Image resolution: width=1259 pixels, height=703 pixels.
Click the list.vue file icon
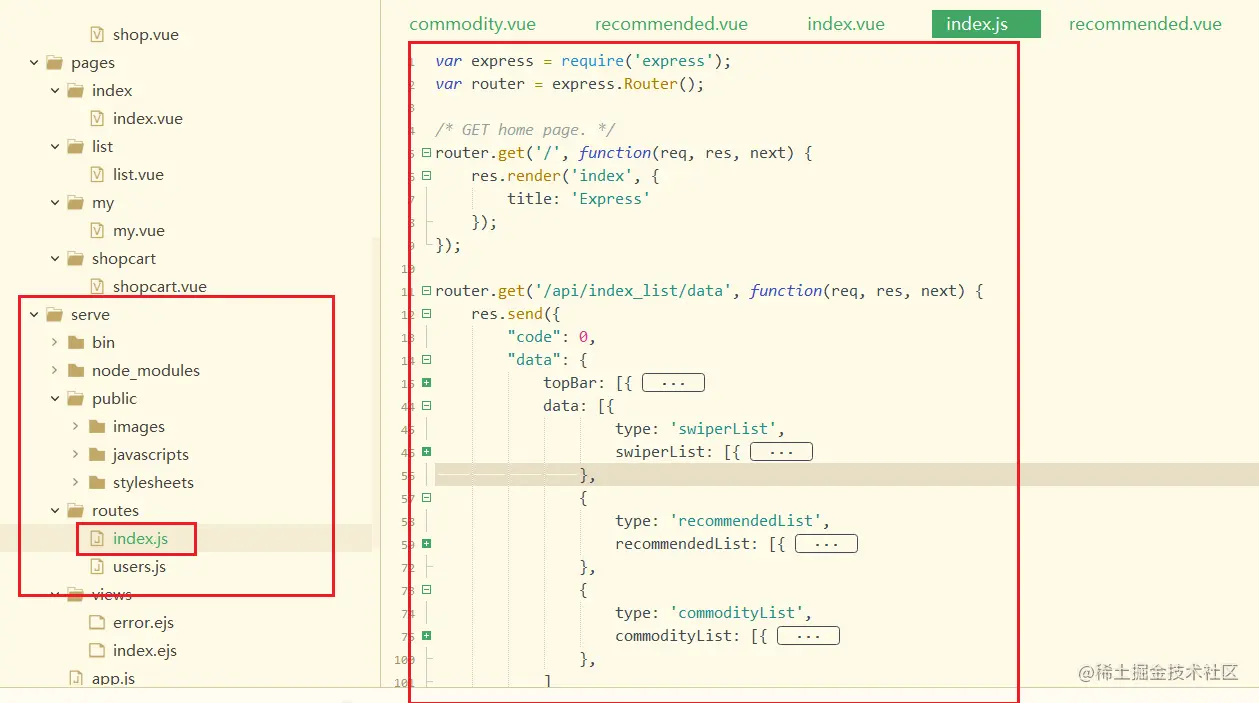pyautogui.click(x=97, y=174)
